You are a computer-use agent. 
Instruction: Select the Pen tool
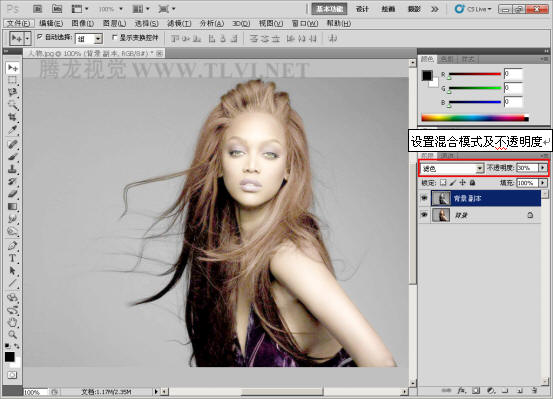[x=13, y=246]
